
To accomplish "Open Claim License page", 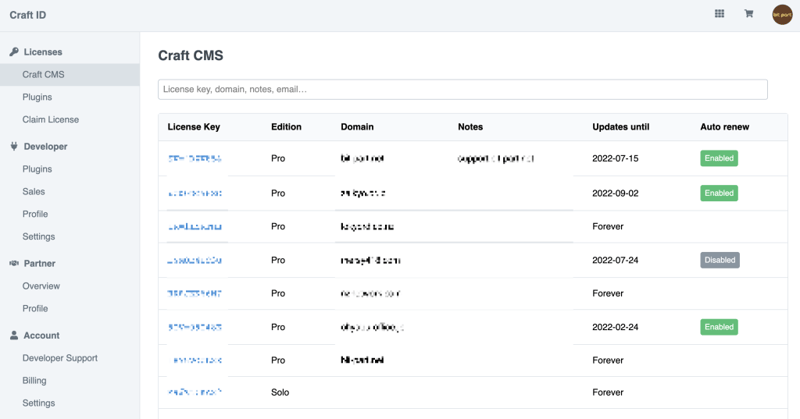I will point(50,120).
